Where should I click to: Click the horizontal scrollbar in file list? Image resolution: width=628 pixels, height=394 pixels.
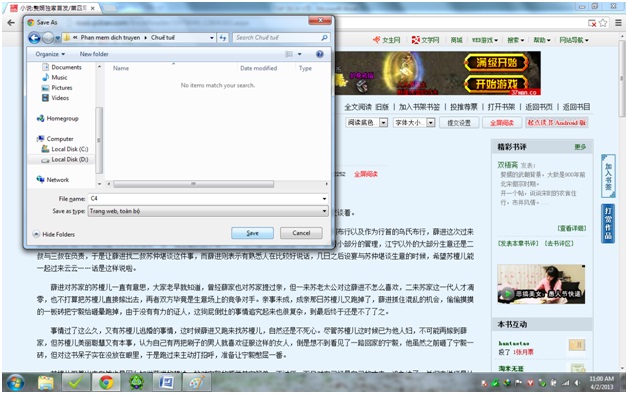(193, 184)
